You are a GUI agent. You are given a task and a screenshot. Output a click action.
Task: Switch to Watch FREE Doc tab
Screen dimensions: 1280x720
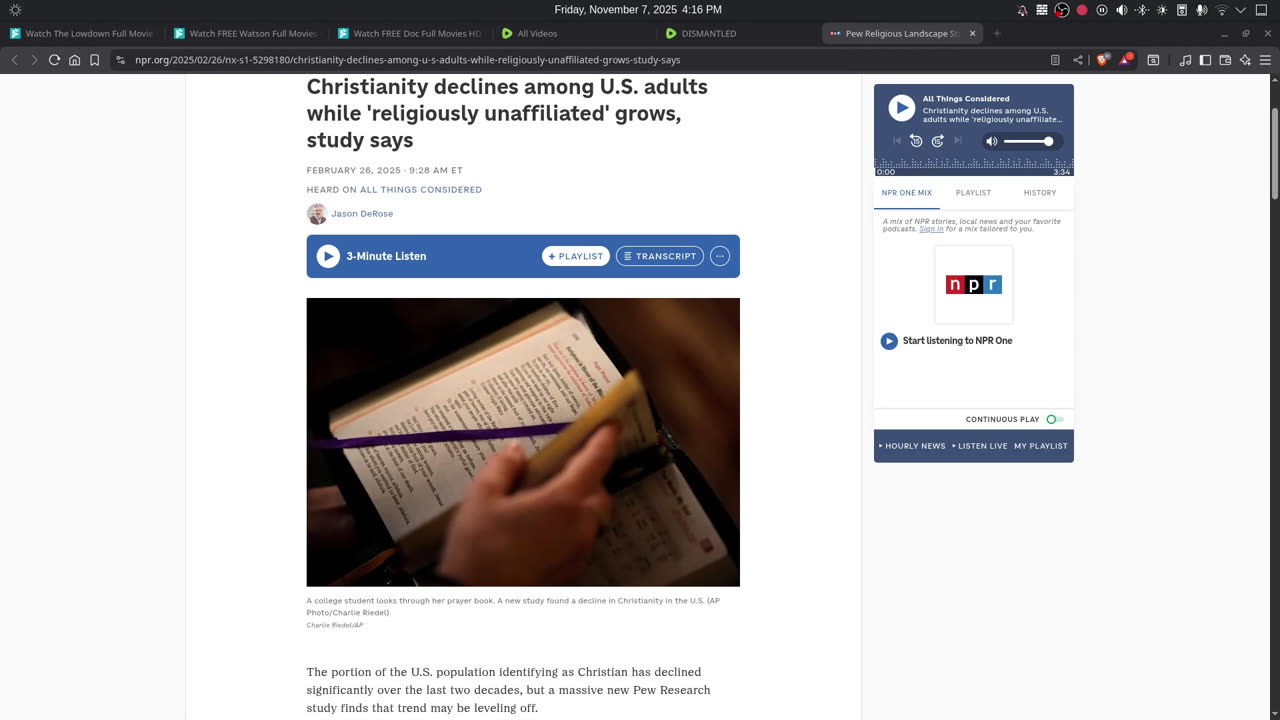point(410,33)
